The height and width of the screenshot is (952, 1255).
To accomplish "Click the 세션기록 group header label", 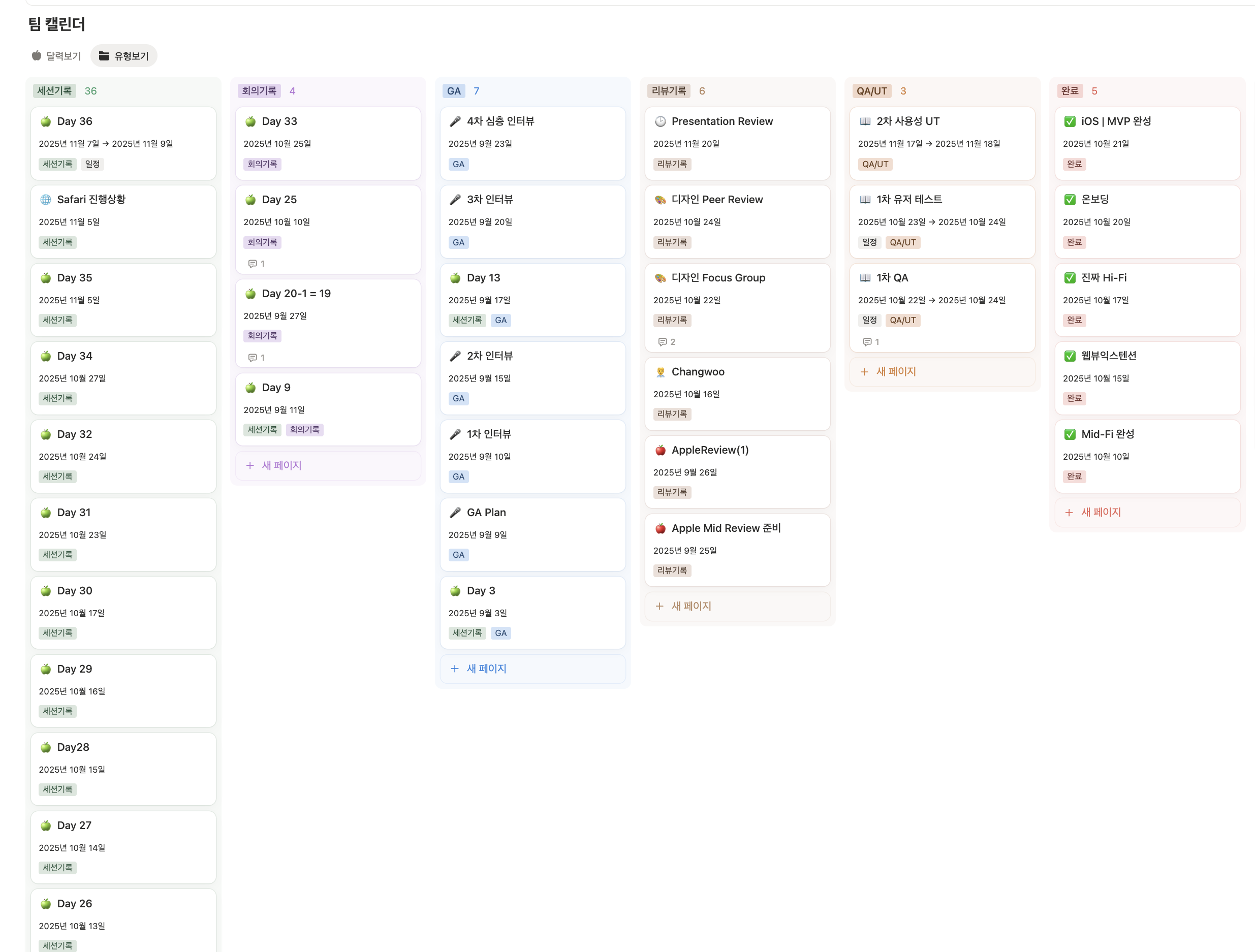I will click(54, 91).
